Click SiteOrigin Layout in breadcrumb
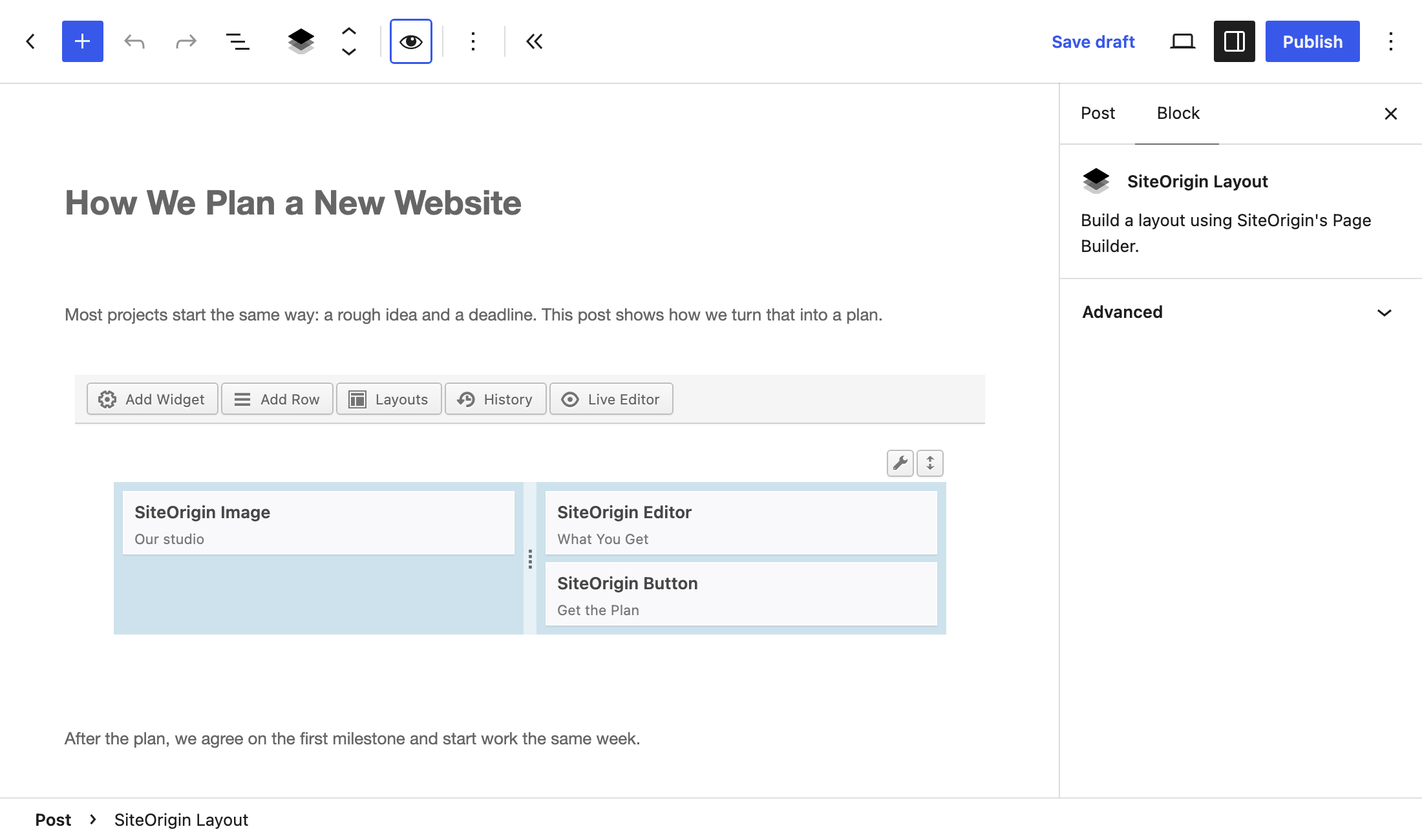Viewport: 1422px width, 840px height. click(181, 819)
